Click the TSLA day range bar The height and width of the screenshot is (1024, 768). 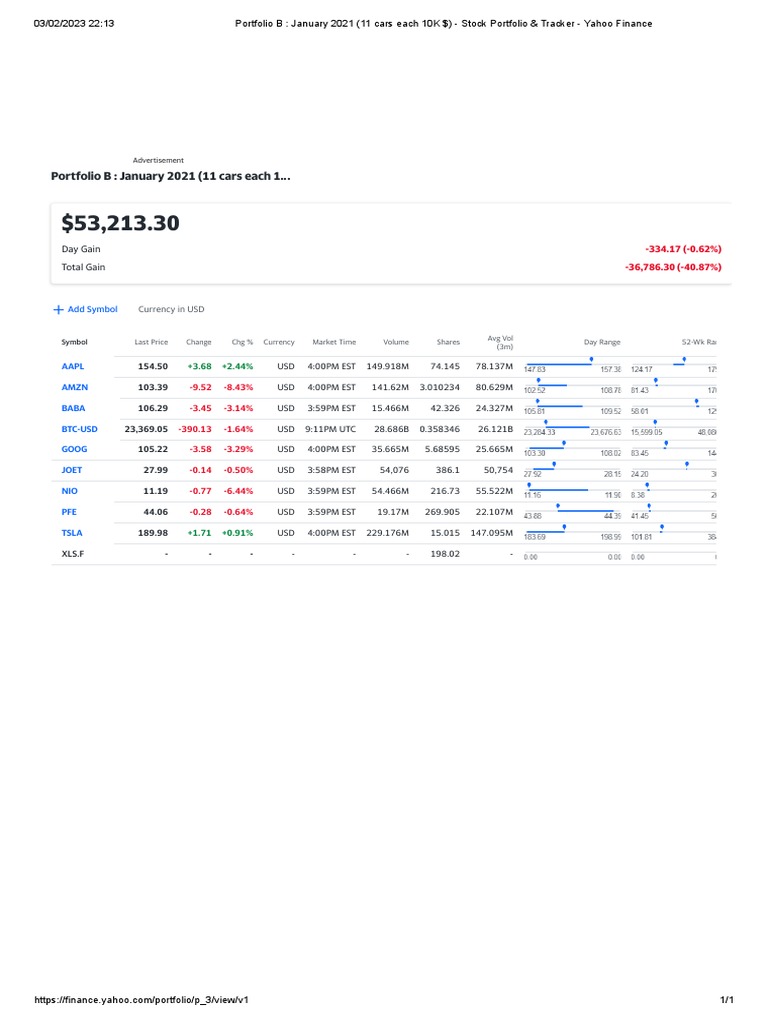(x=572, y=532)
